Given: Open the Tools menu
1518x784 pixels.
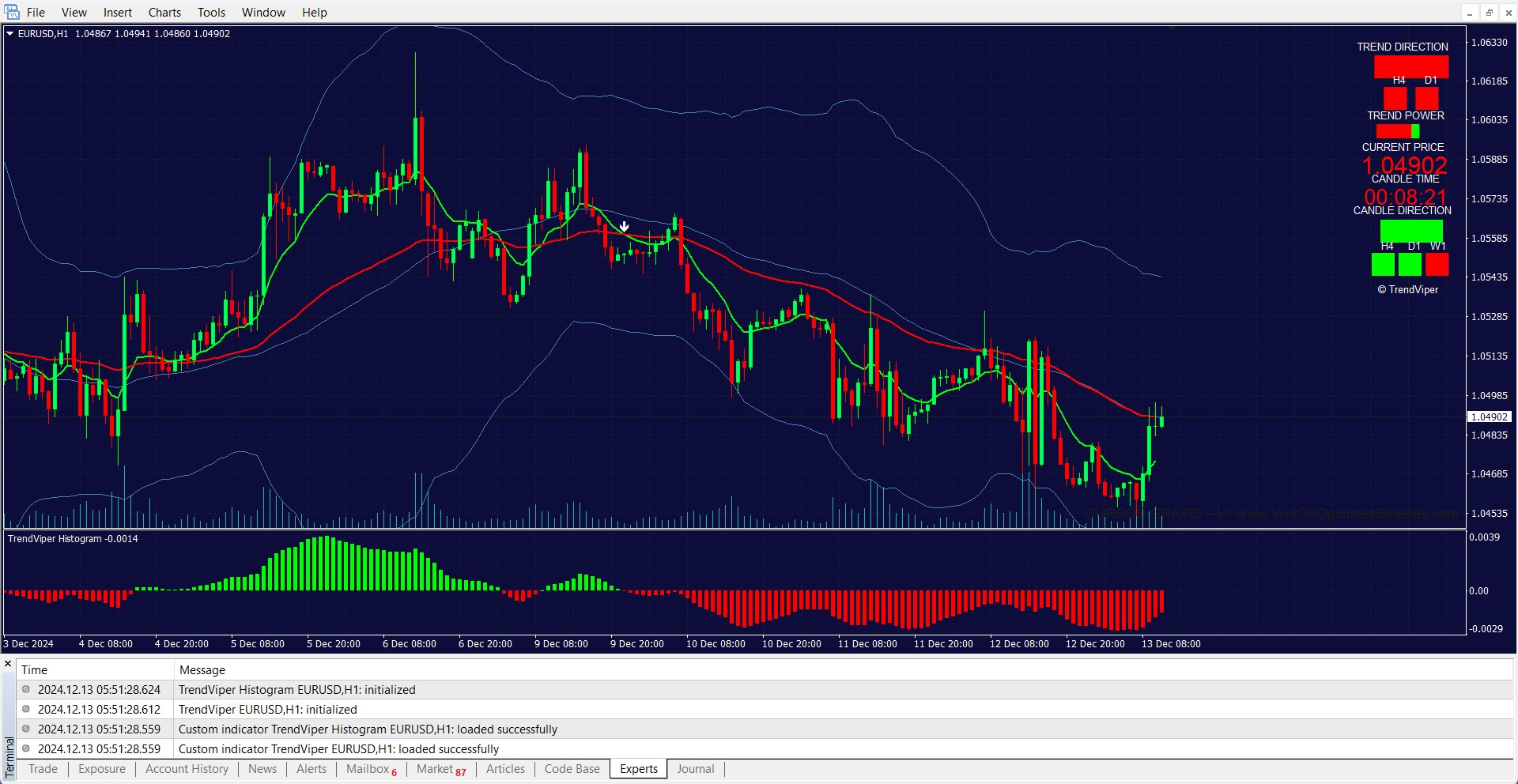Looking at the screenshot, I should [x=211, y=12].
